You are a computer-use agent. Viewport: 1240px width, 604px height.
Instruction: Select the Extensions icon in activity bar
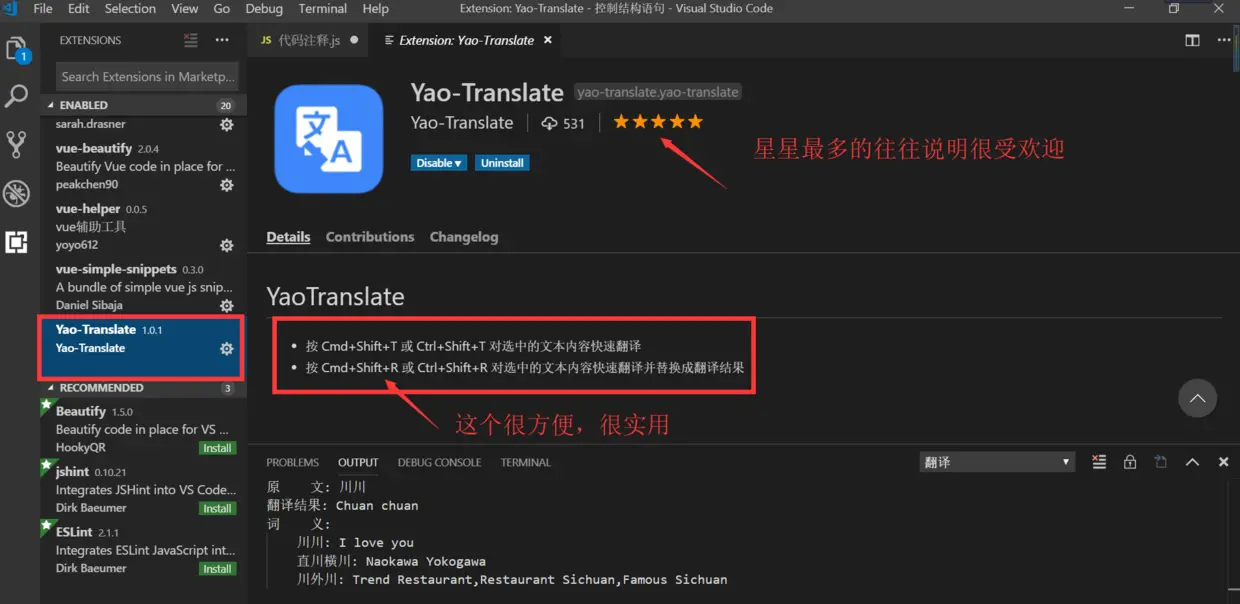[16, 240]
